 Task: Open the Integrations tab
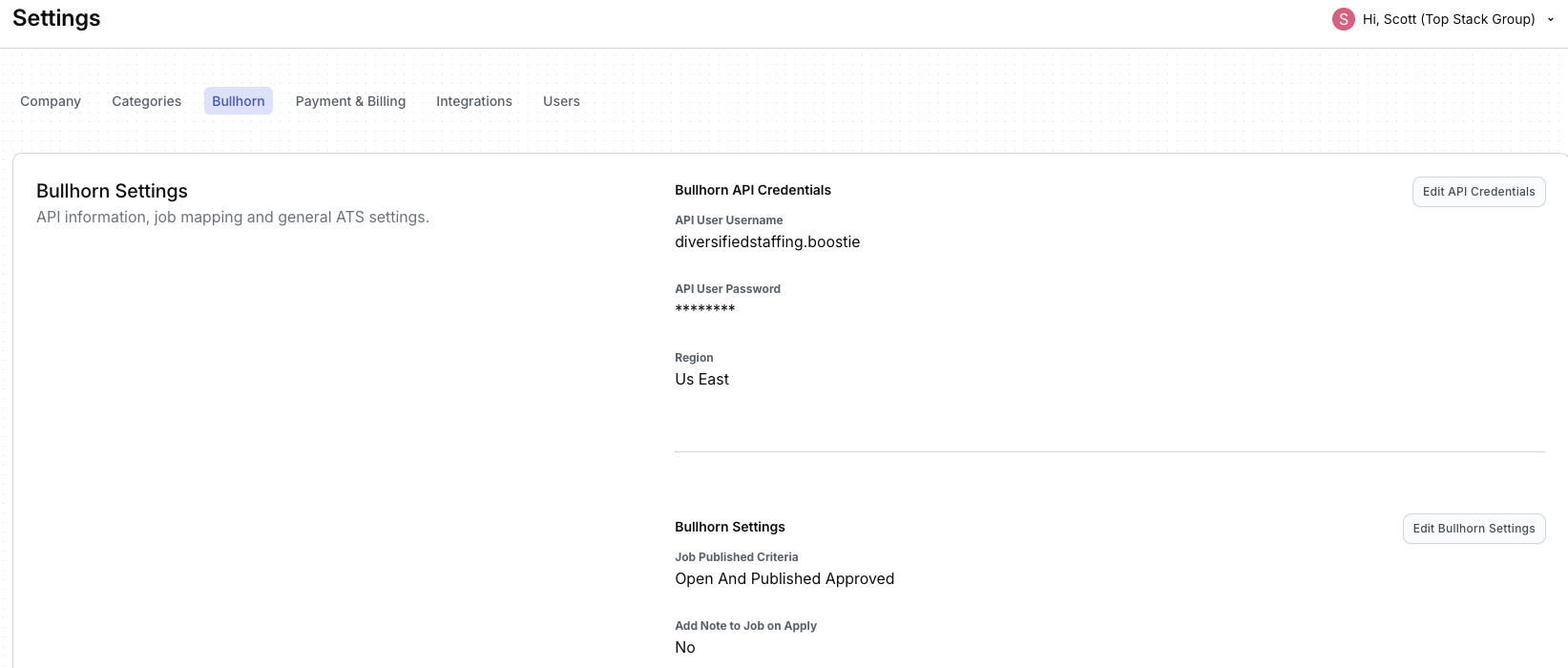click(474, 101)
